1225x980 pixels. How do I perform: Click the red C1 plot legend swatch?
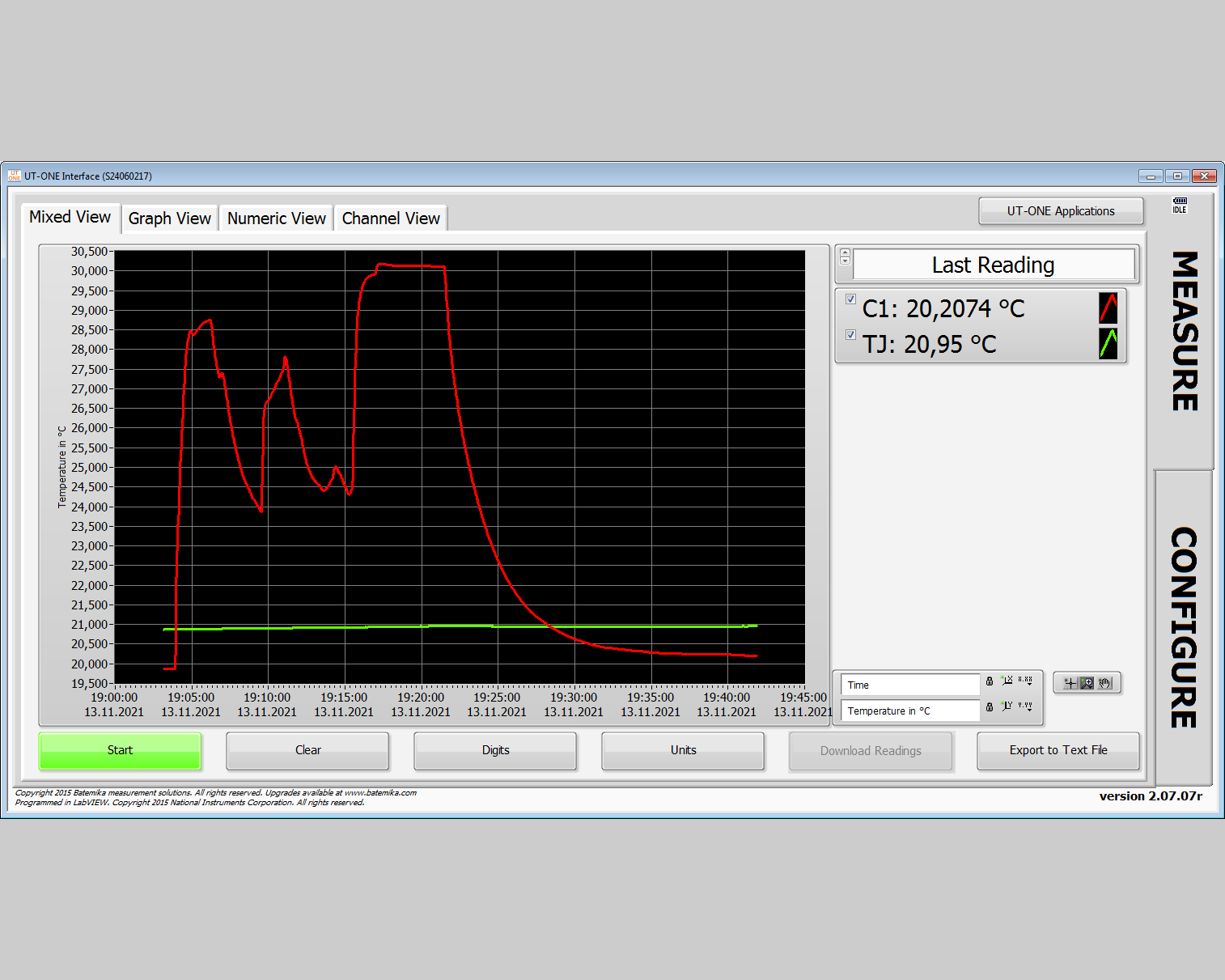point(1108,308)
